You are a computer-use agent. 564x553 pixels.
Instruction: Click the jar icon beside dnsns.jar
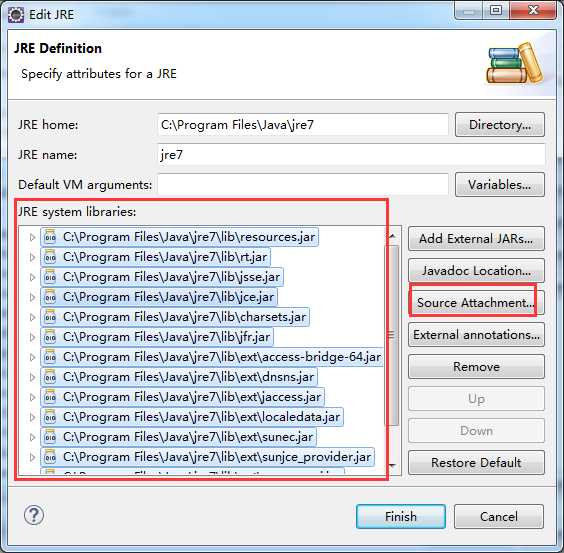click(x=50, y=377)
